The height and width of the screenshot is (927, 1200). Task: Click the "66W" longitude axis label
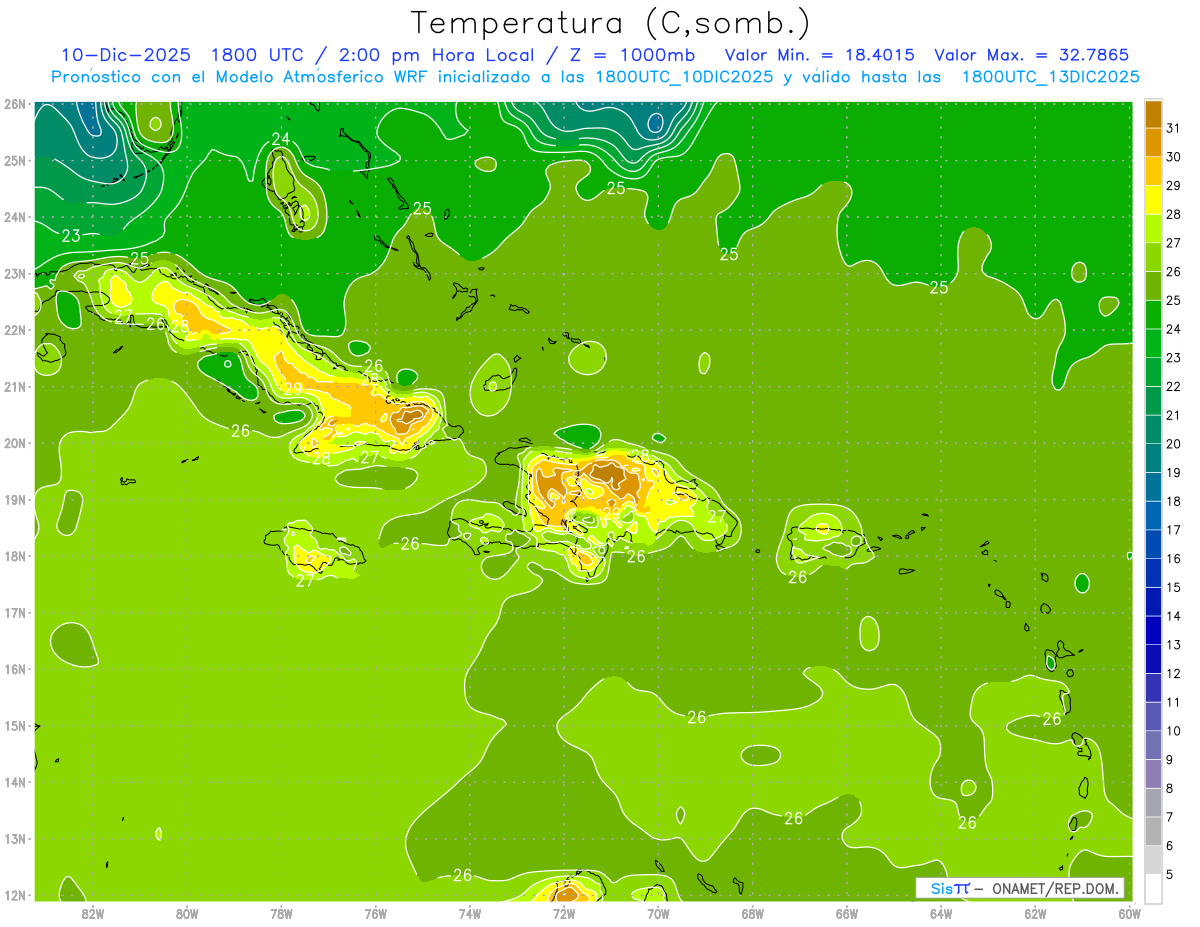[x=846, y=914]
